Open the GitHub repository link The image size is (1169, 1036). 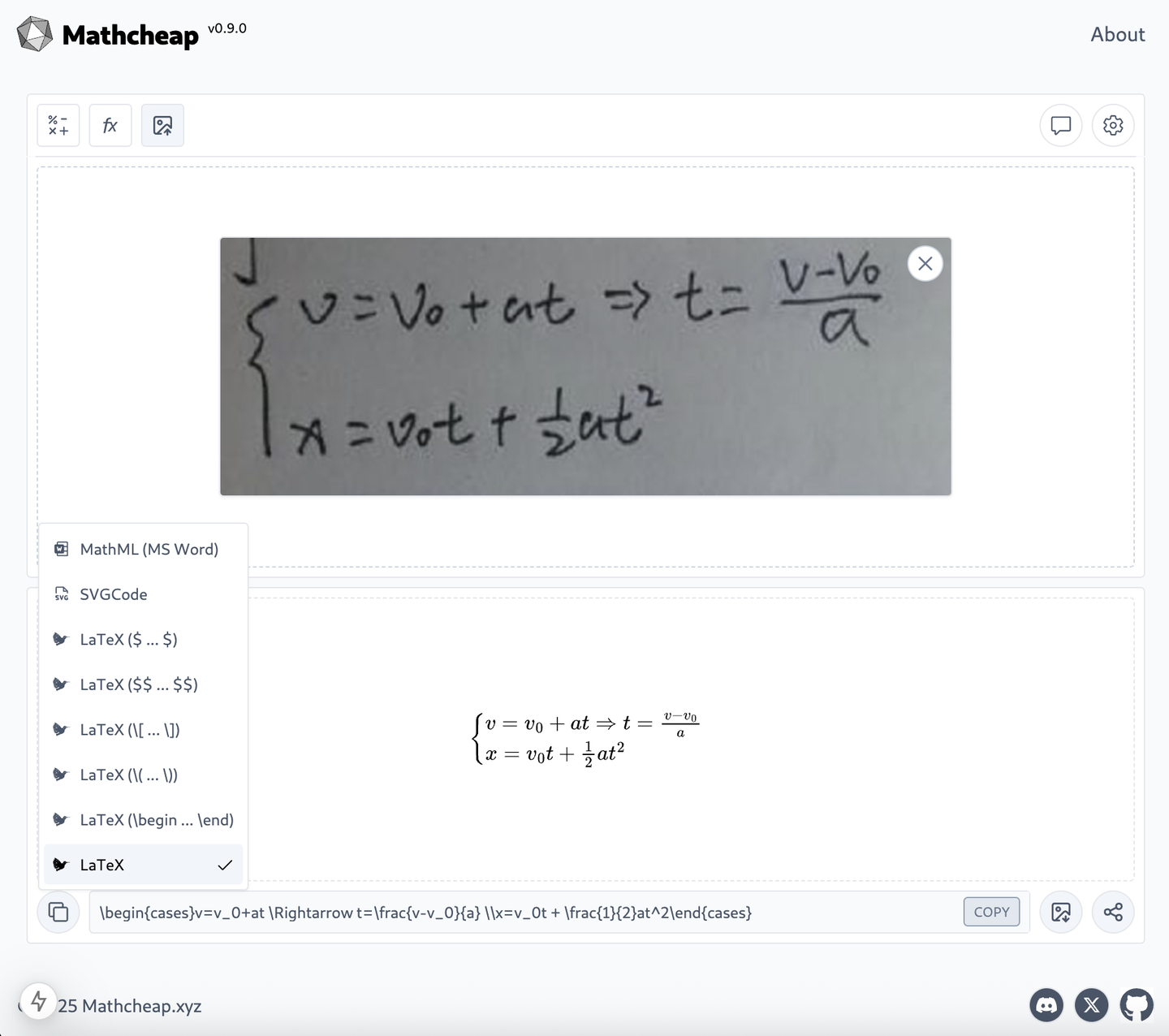click(x=1136, y=1005)
